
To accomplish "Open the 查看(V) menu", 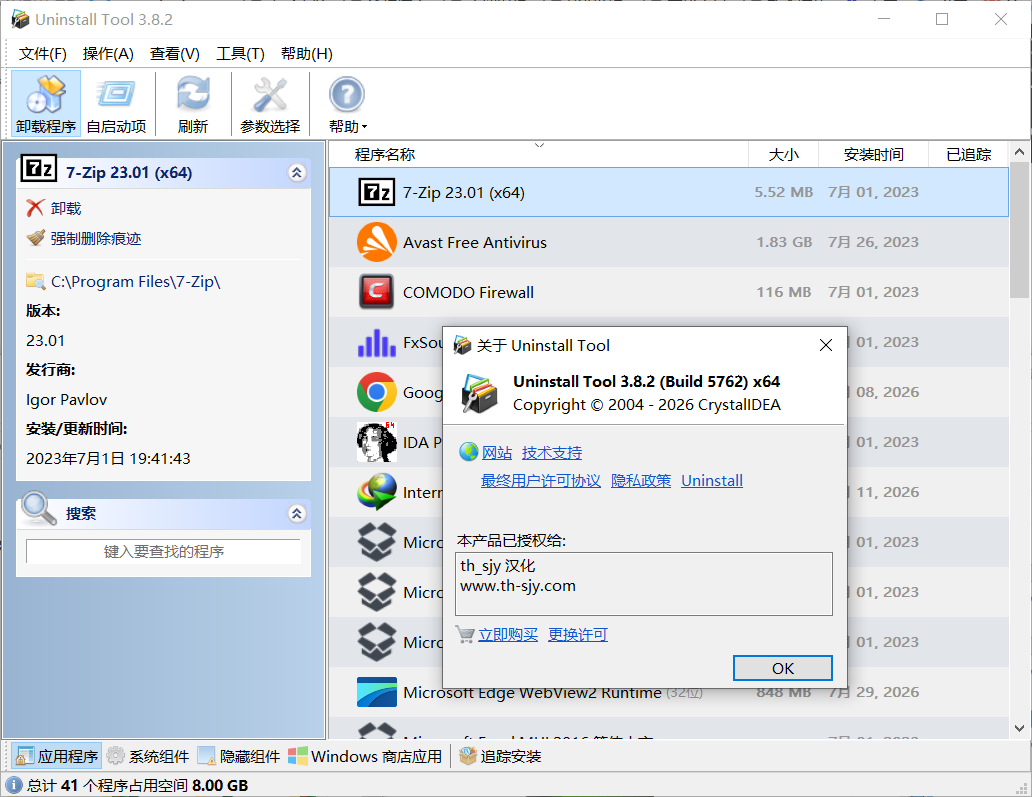I will click(x=174, y=54).
